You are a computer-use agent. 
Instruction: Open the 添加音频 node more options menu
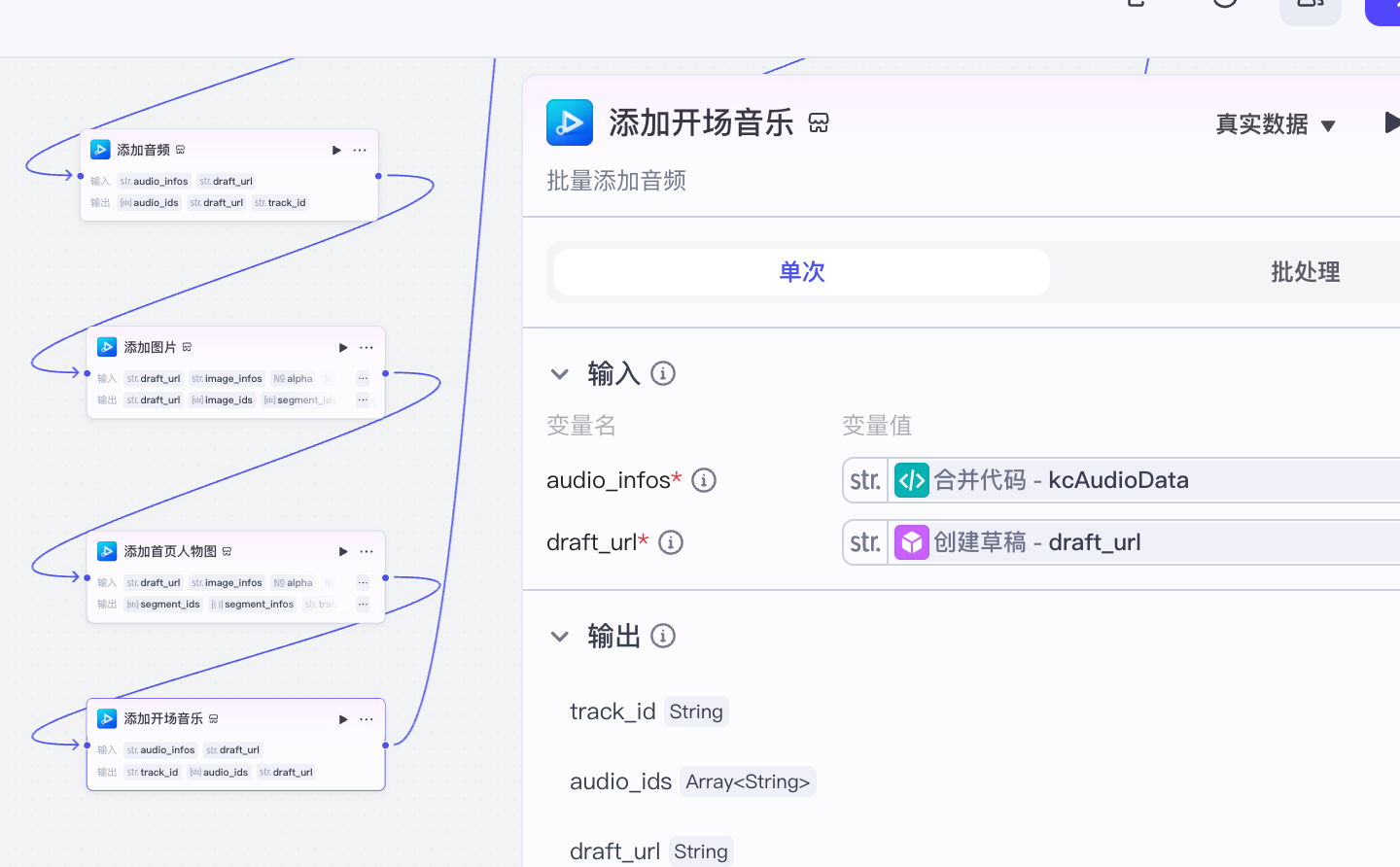pyautogui.click(x=360, y=151)
